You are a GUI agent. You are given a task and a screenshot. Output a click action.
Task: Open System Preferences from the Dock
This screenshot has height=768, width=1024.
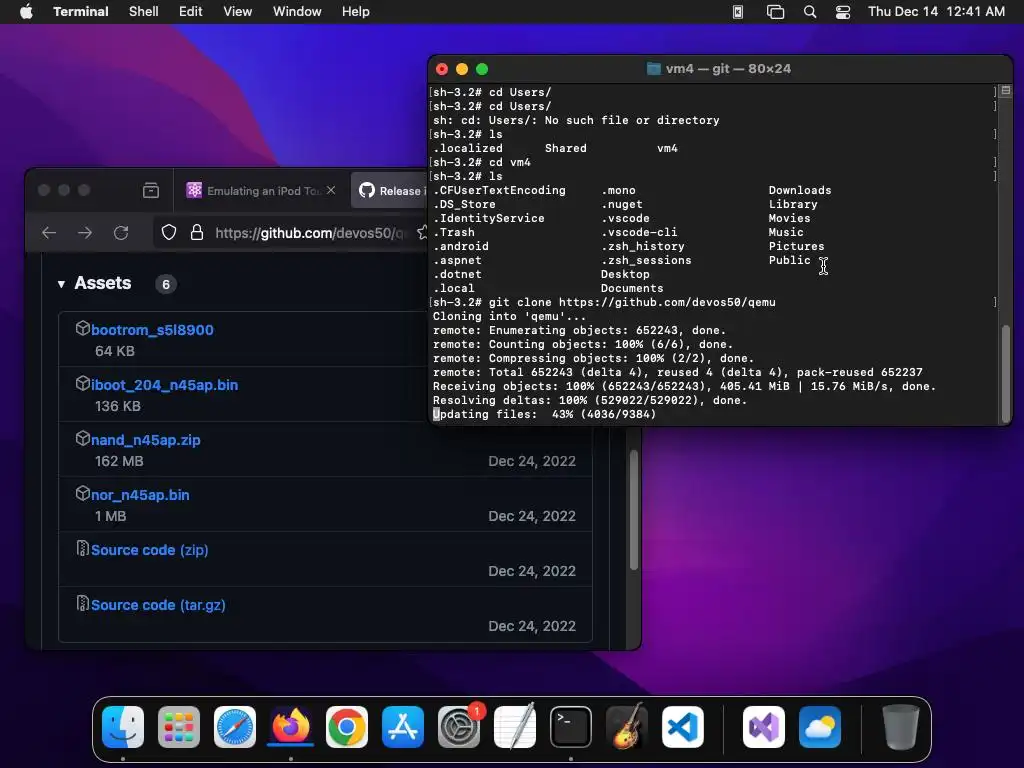(x=459, y=727)
